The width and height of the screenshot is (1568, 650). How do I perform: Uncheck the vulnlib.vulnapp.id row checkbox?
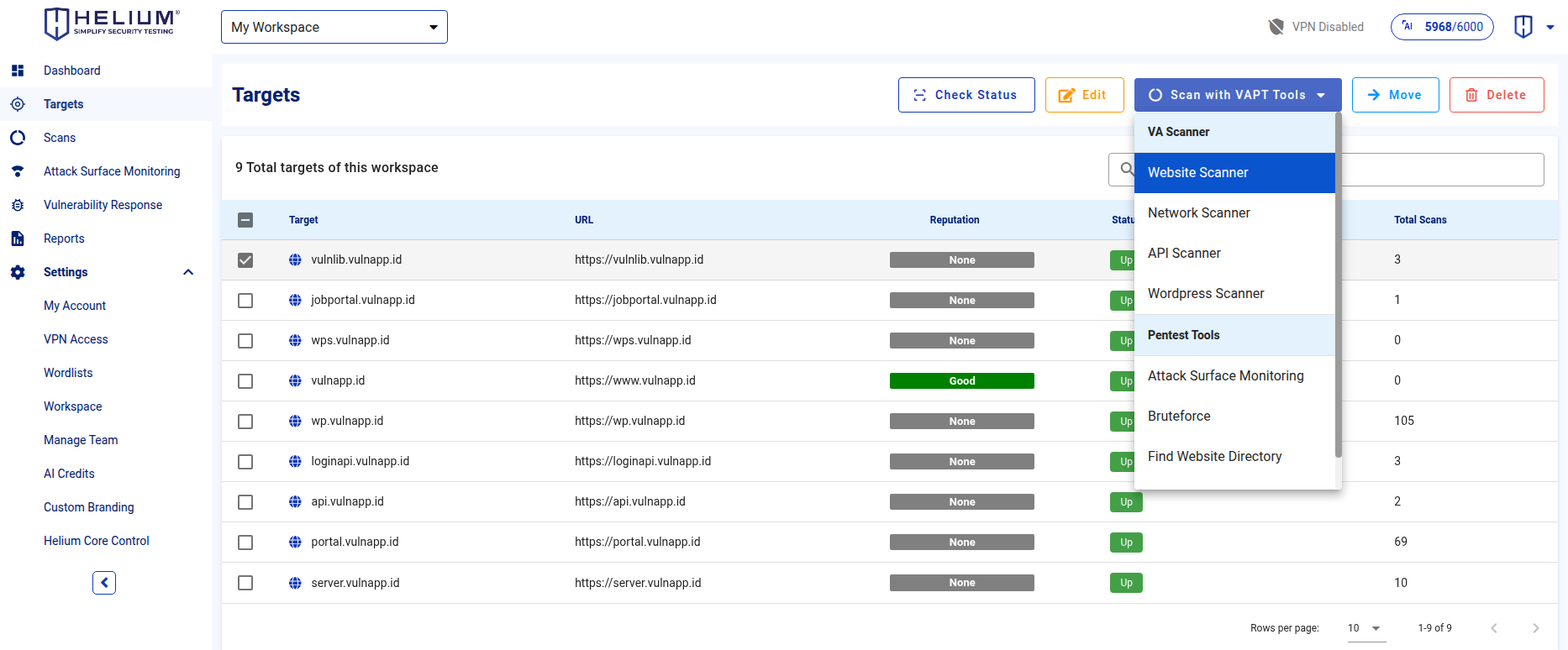click(245, 260)
